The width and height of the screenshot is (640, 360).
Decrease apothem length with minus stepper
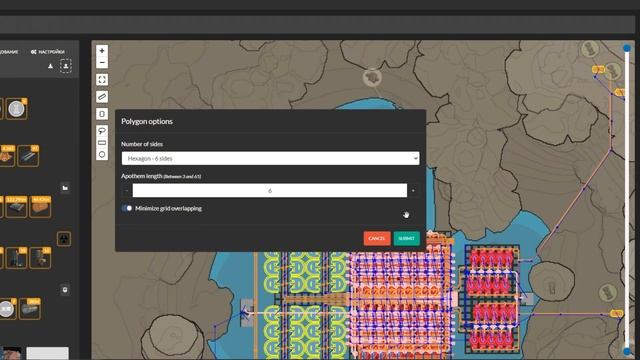point(127,191)
